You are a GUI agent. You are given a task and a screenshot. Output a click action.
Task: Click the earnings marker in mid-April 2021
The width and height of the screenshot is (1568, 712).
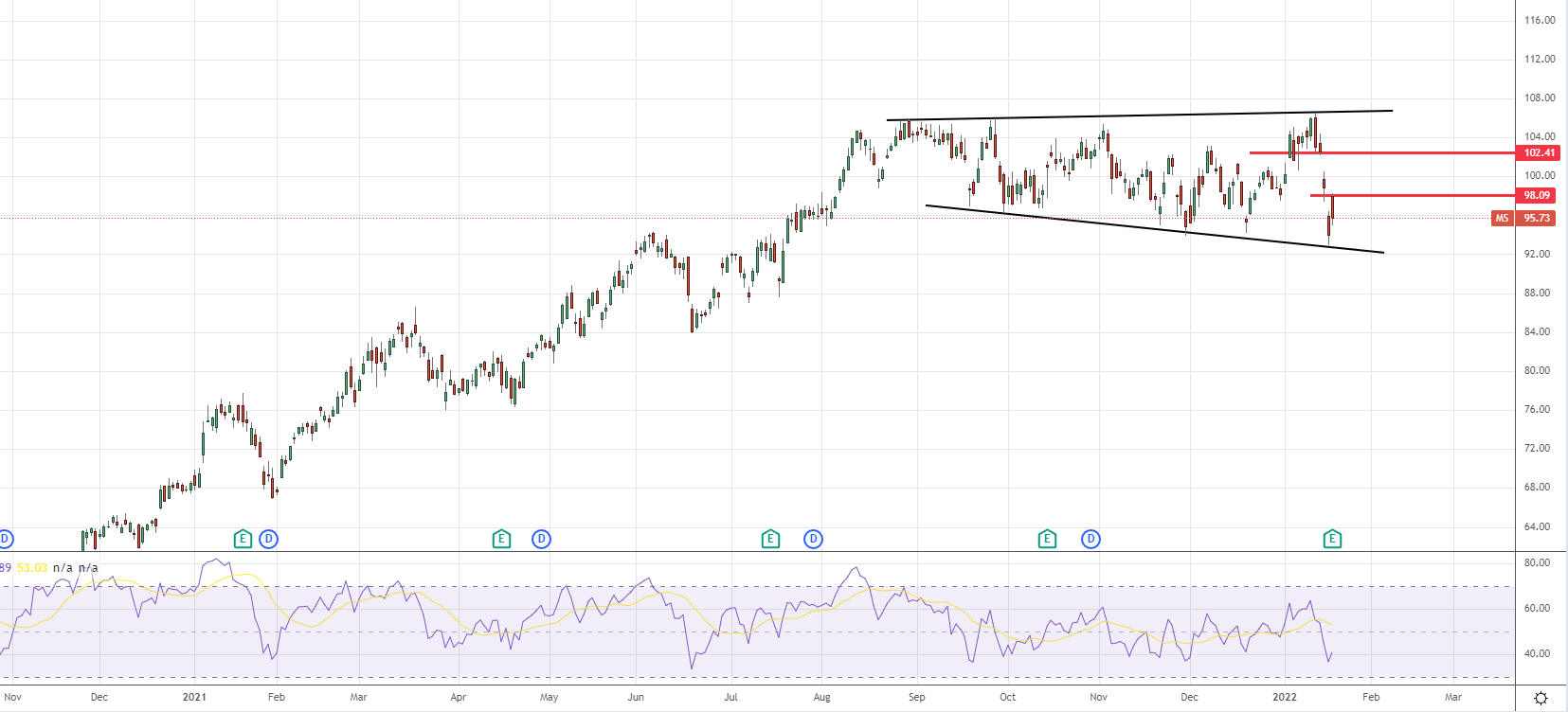(x=501, y=540)
